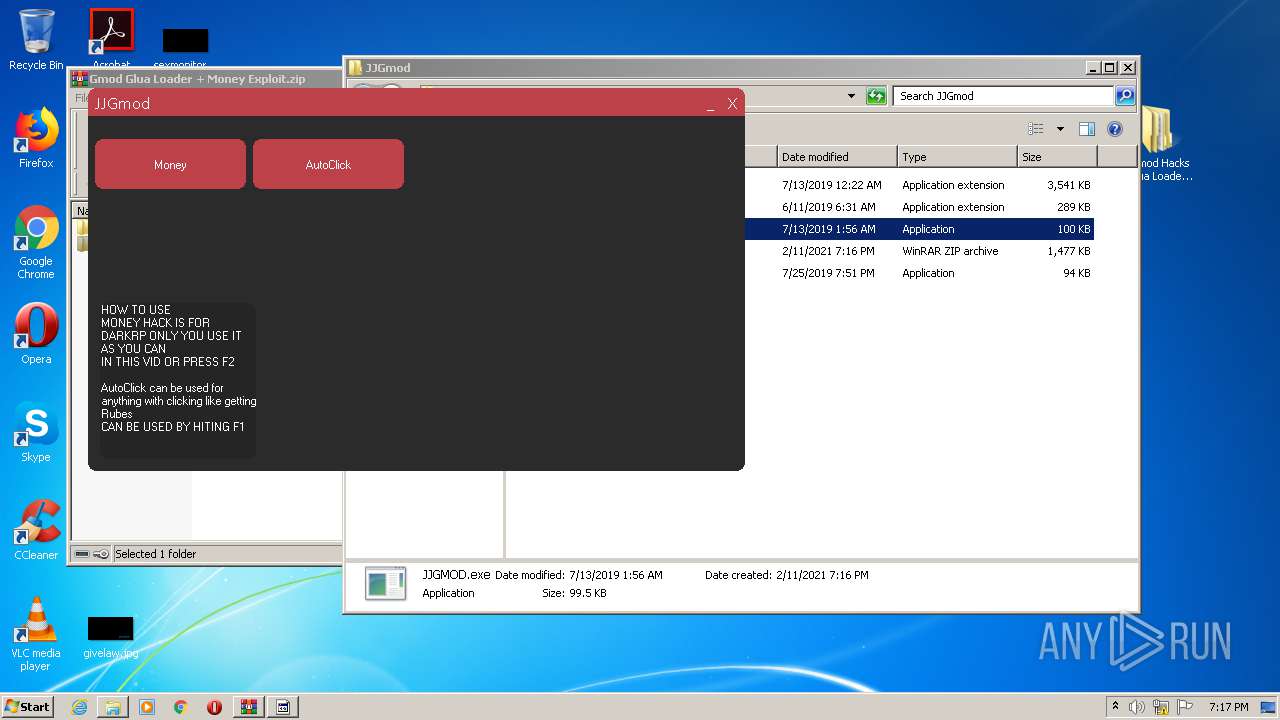Sort by the Date modified column header
This screenshot has height=720, width=1280.
pyautogui.click(x=837, y=157)
